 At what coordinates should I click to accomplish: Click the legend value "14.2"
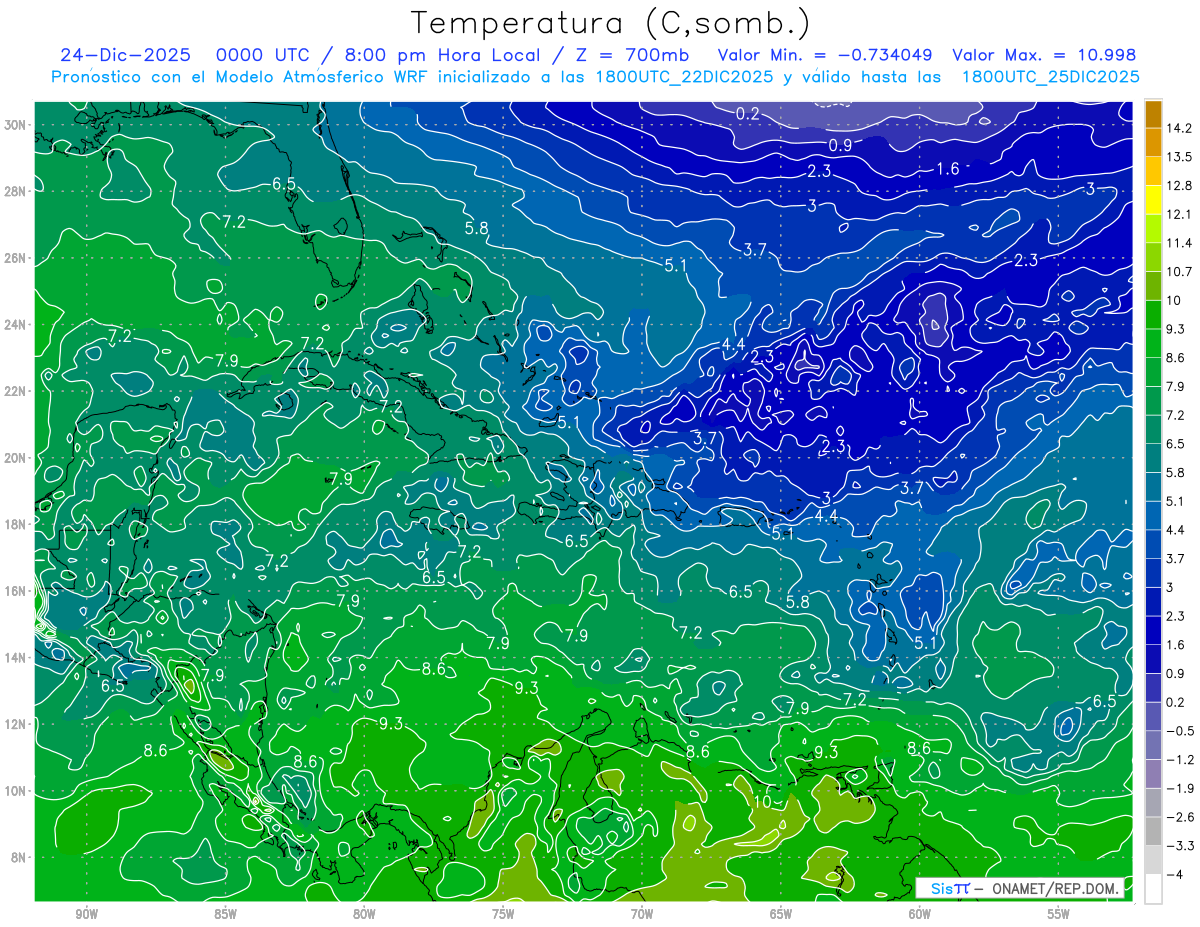[1178, 128]
